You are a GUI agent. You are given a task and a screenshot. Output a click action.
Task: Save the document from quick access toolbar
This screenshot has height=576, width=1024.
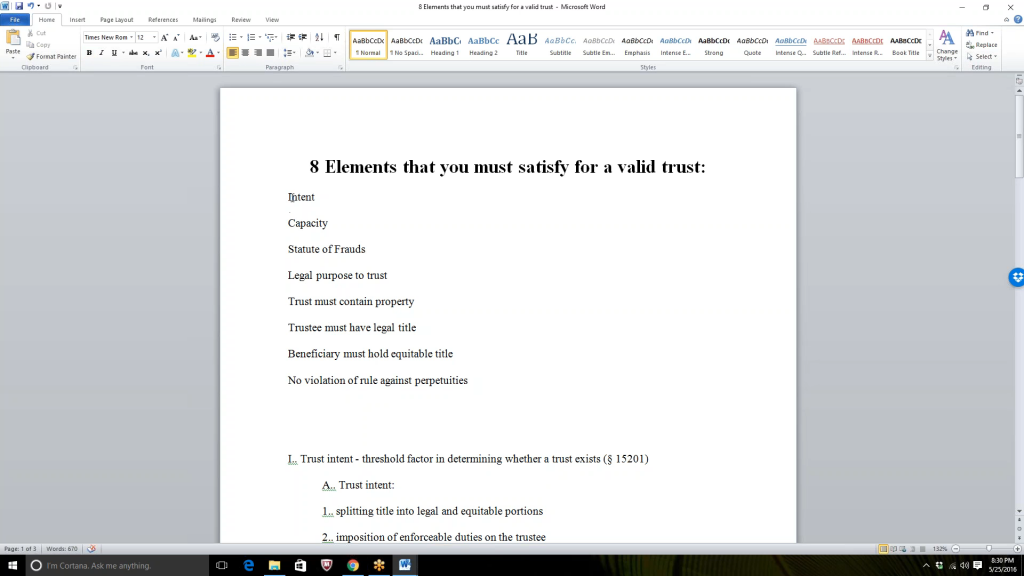(18, 6)
